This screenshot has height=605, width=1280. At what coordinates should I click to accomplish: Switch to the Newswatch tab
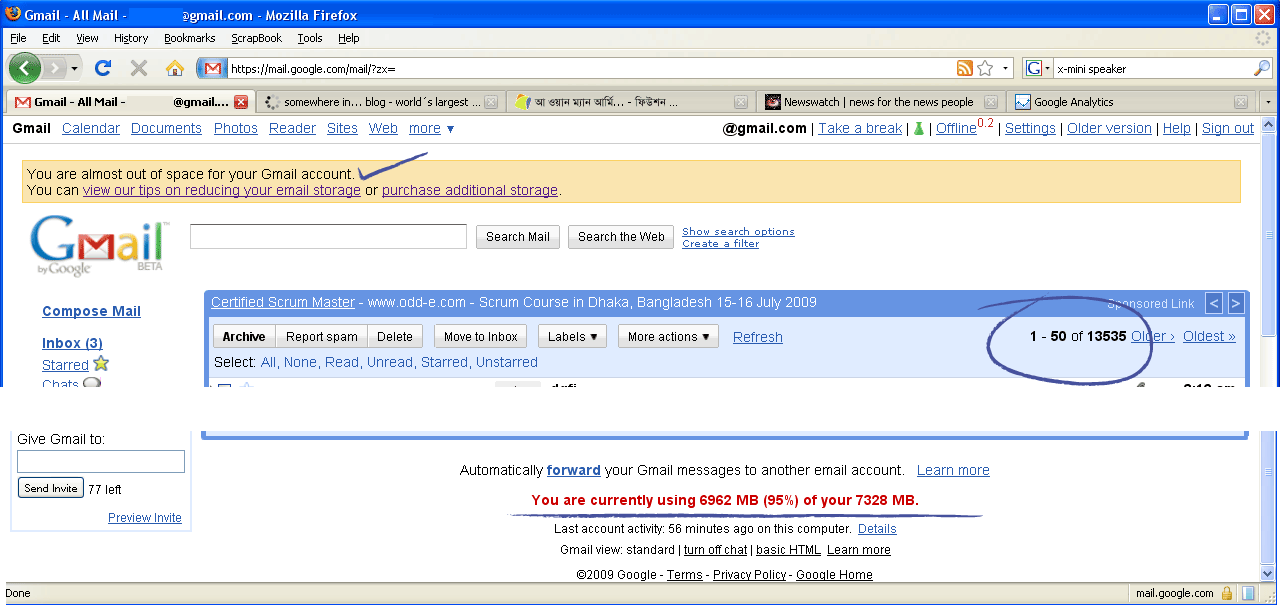(x=881, y=102)
